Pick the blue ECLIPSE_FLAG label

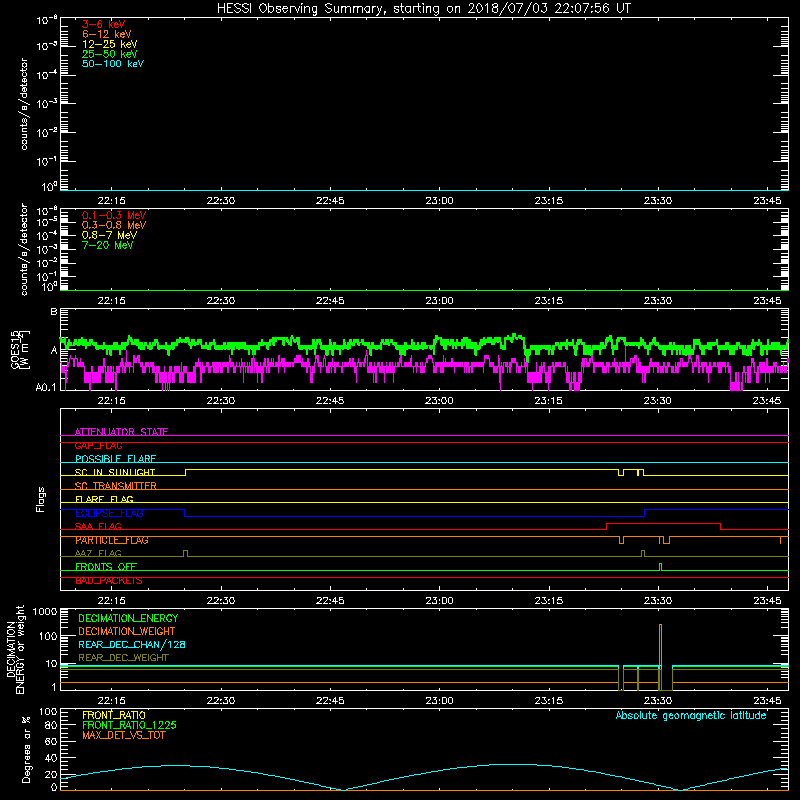(109, 513)
